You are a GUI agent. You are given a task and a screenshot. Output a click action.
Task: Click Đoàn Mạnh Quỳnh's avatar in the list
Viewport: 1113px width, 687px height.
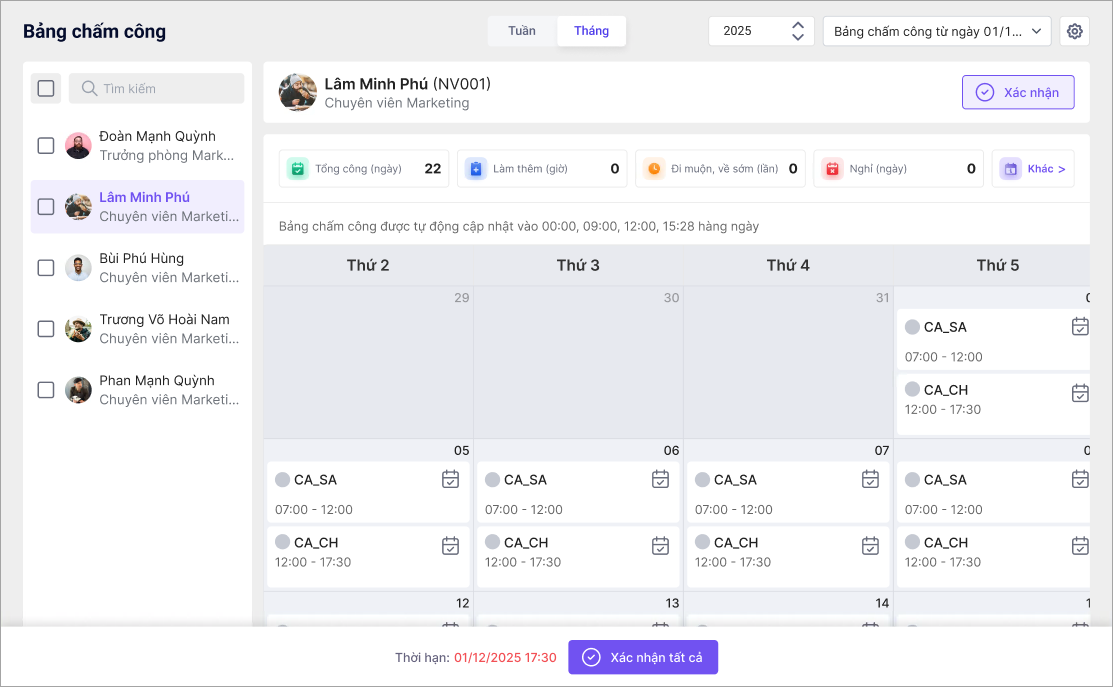pyautogui.click(x=78, y=145)
